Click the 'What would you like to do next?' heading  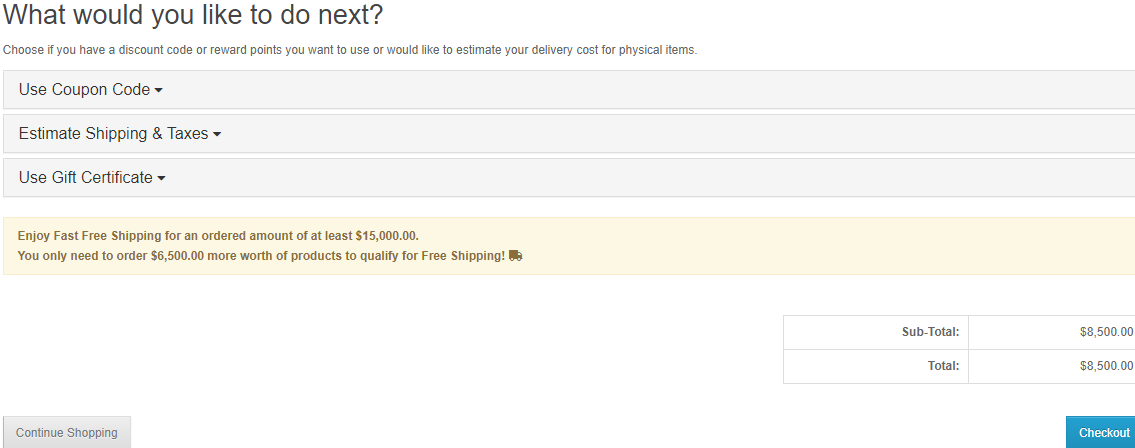click(193, 14)
